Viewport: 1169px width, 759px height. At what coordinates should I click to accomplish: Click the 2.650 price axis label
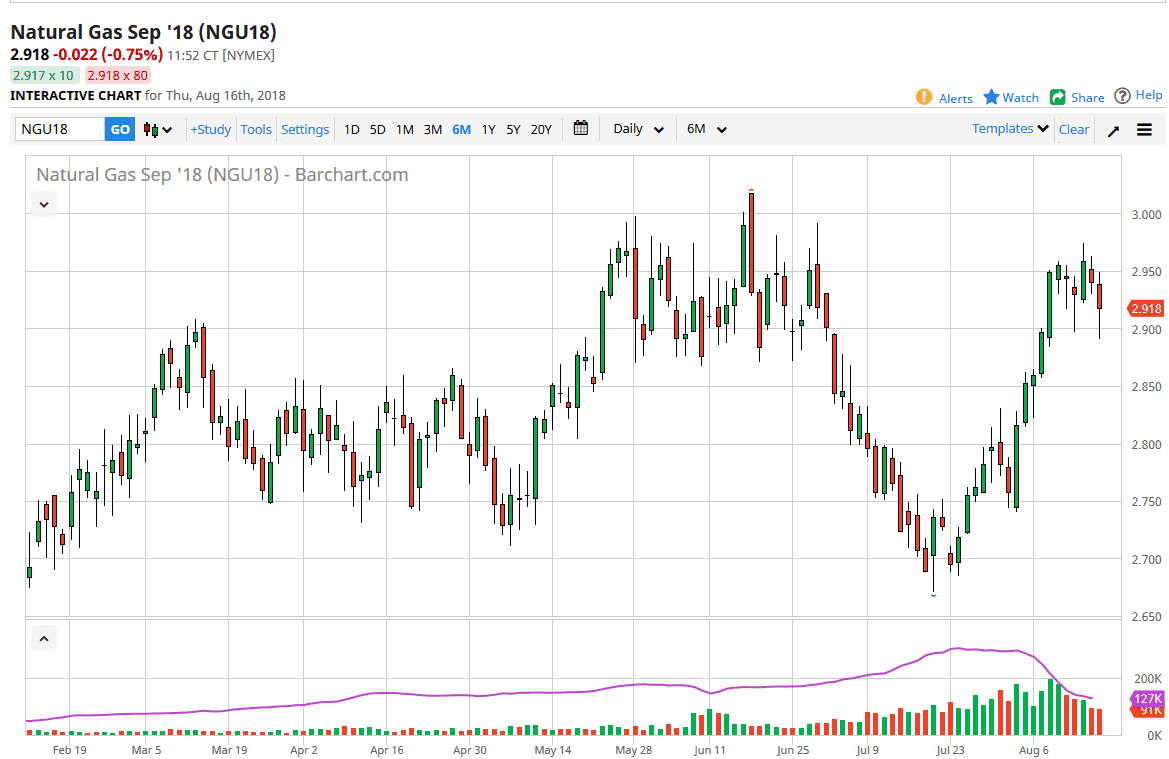1147,617
